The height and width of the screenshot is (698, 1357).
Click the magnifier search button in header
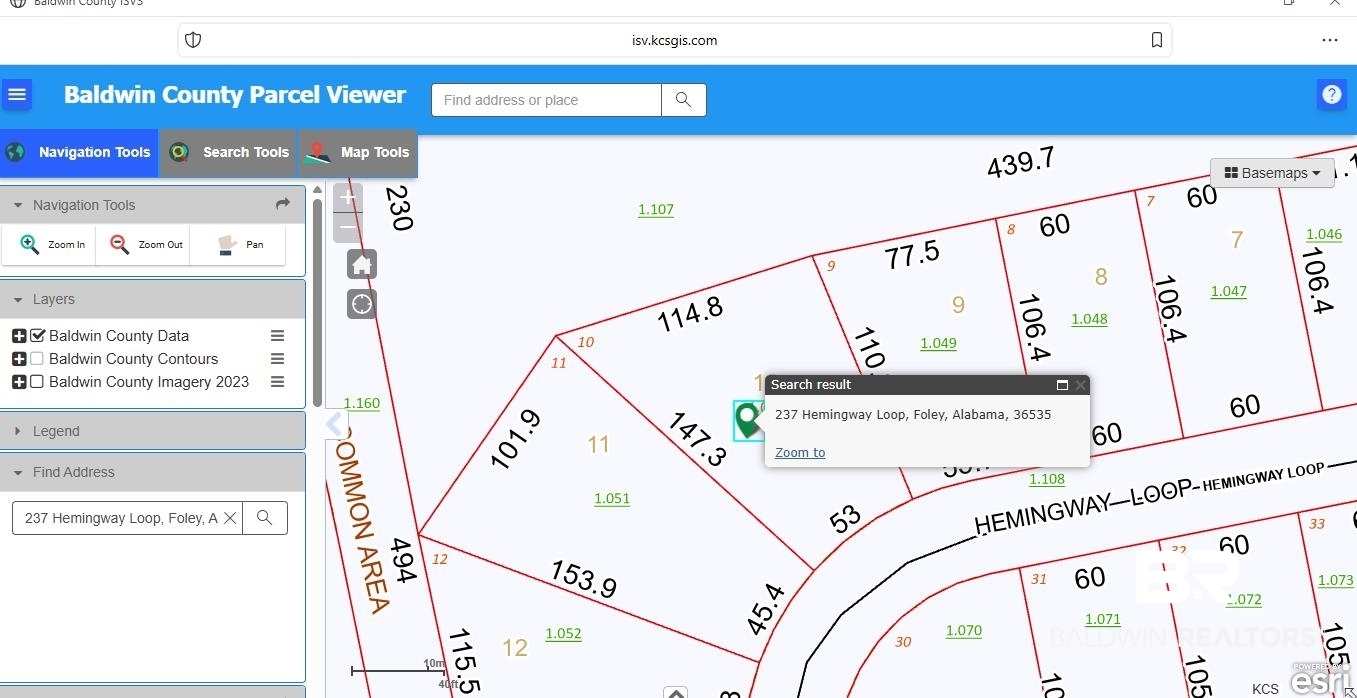684,100
